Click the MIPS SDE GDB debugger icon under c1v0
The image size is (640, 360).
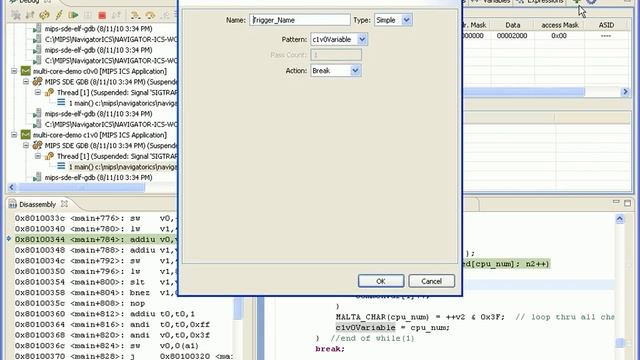click(38, 145)
